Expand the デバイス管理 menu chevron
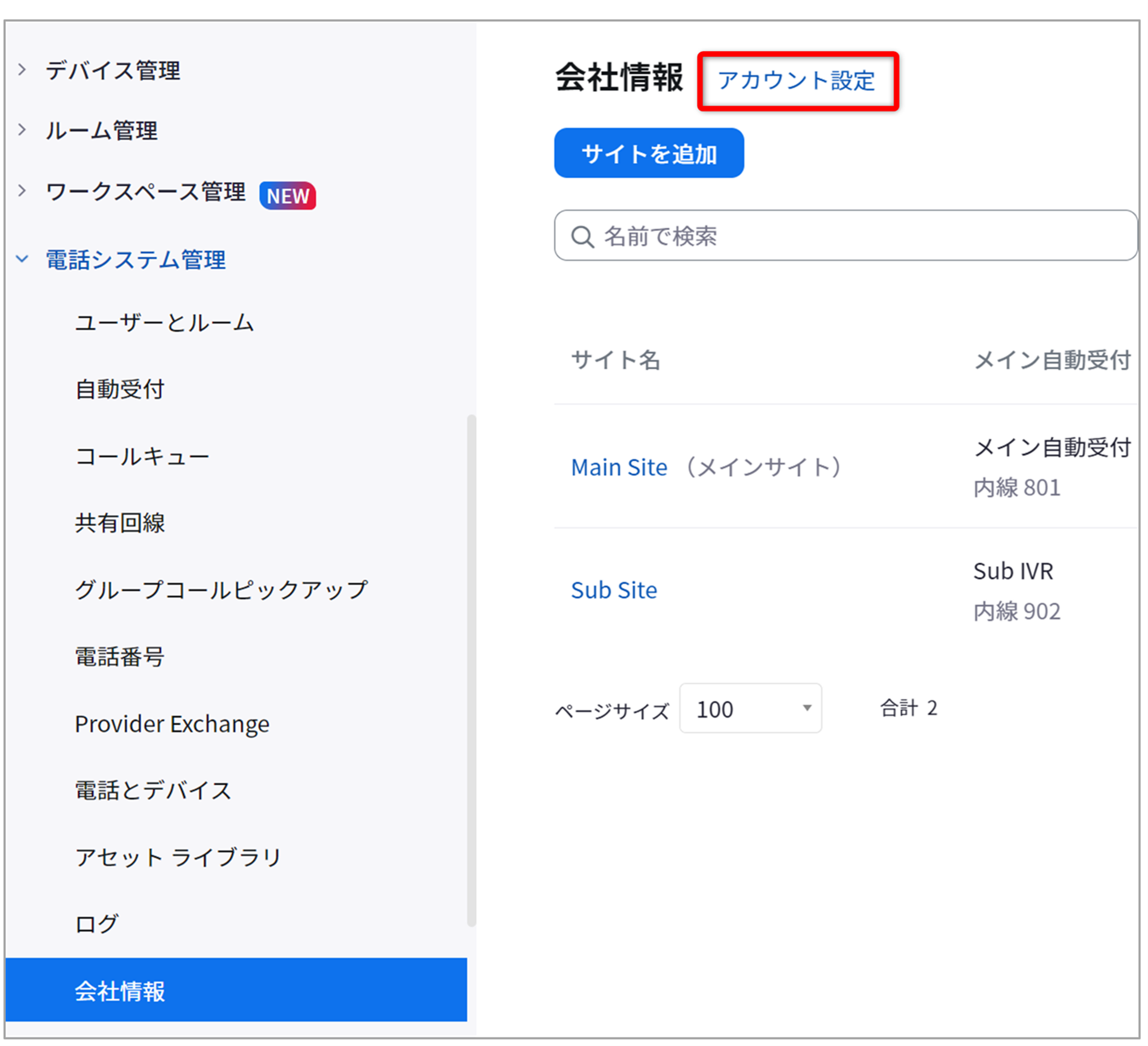Image resolution: width=1148 pixels, height=1046 pixels. click(x=22, y=70)
